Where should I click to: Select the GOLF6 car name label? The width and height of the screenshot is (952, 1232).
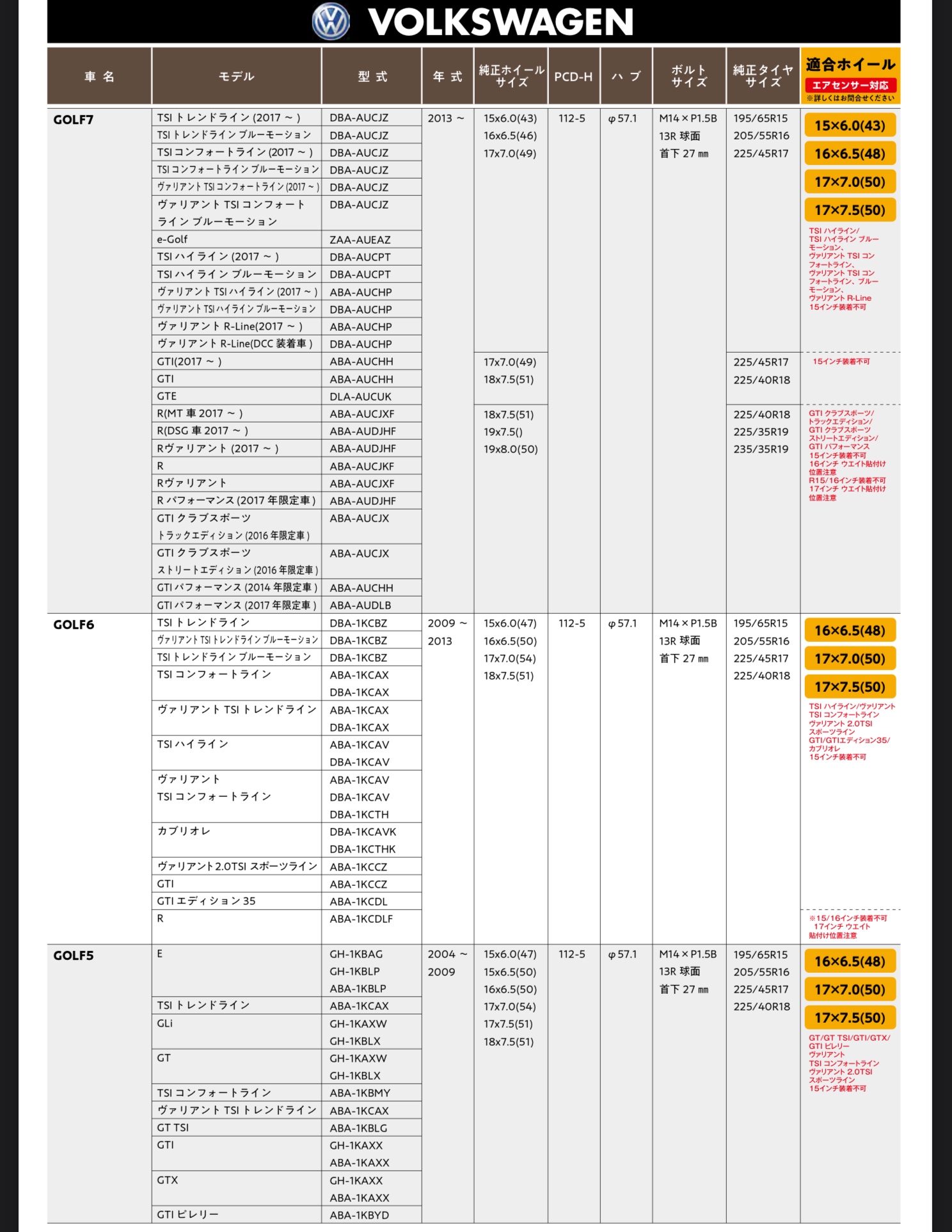[x=74, y=625]
